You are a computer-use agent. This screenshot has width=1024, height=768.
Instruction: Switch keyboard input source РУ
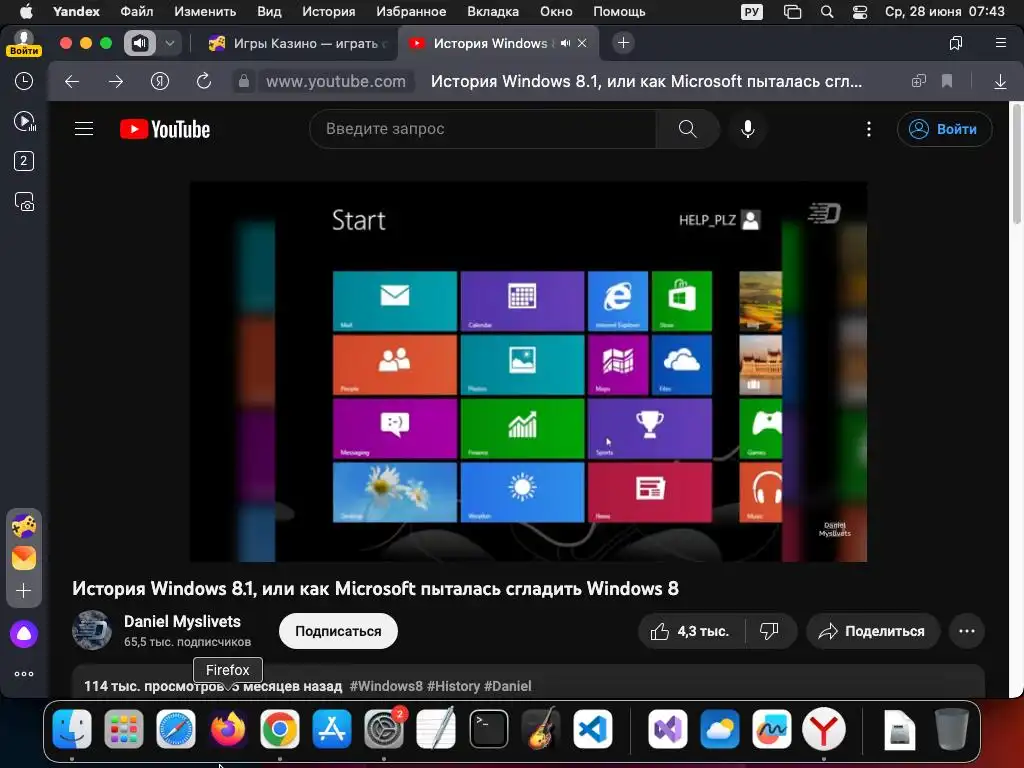[x=752, y=11]
